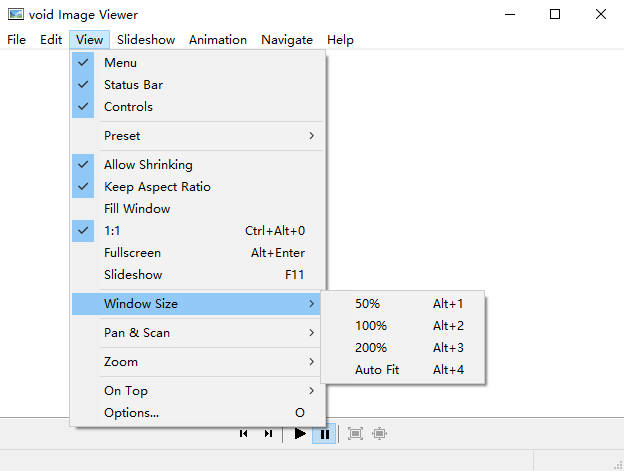Click the next image control button

(269, 433)
